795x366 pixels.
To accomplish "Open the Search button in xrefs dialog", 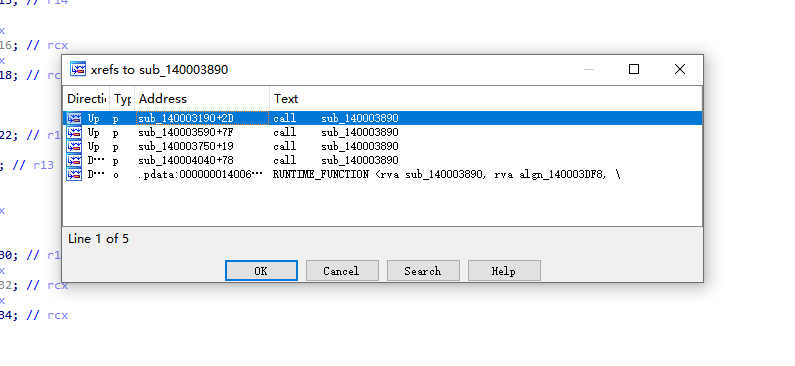I will pyautogui.click(x=423, y=271).
